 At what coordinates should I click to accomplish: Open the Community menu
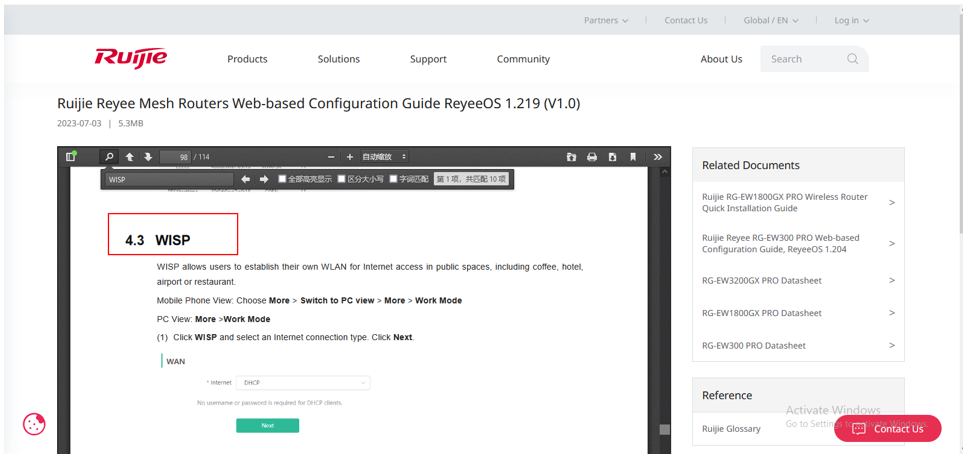point(523,59)
